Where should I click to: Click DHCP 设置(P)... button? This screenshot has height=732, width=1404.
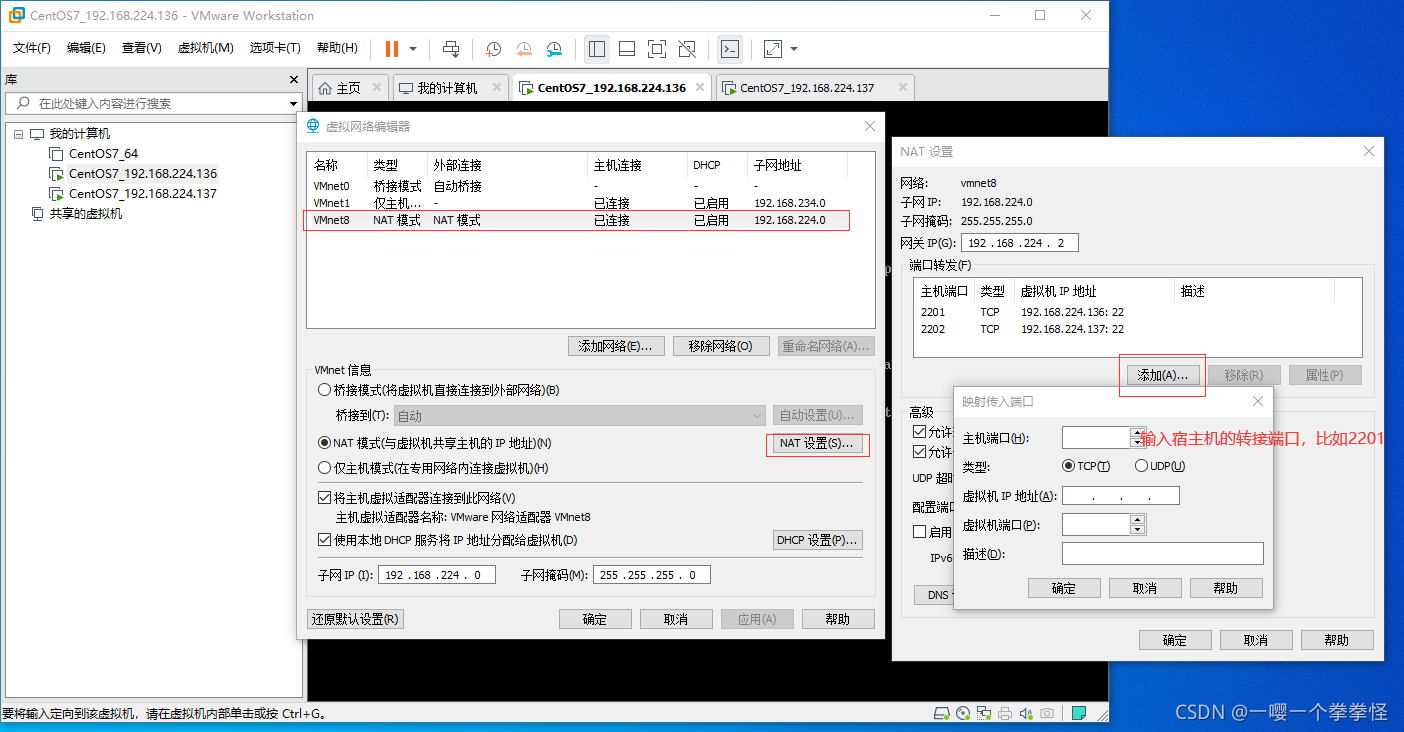[x=817, y=540]
